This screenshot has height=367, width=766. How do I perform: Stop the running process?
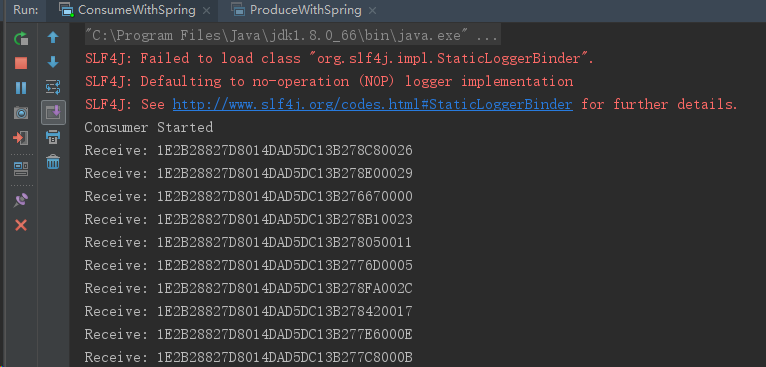click(21, 63)
